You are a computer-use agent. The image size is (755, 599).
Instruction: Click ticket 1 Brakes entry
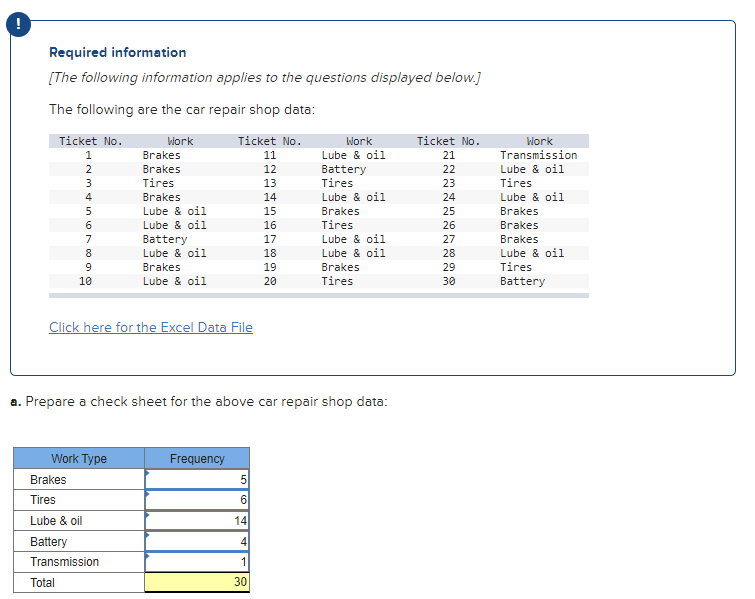(161, 155)
